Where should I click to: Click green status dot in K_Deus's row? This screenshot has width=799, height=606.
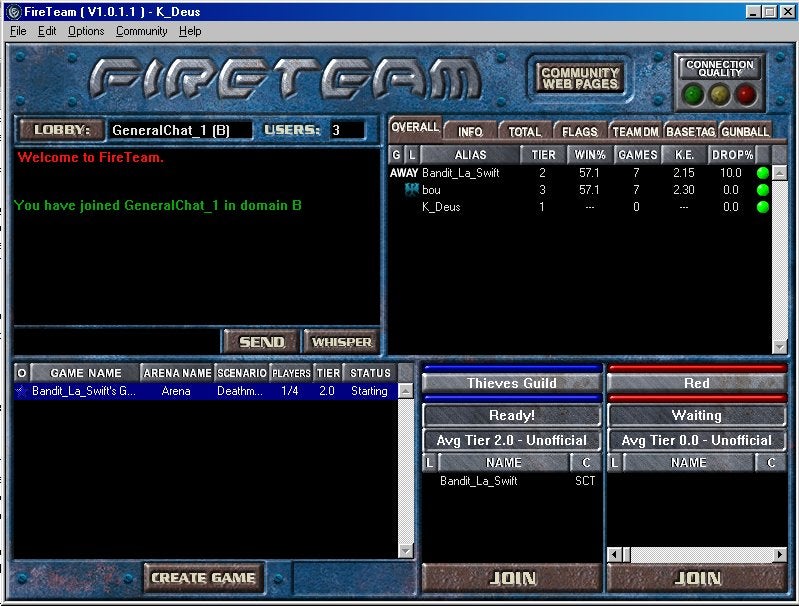click(763, 207)
